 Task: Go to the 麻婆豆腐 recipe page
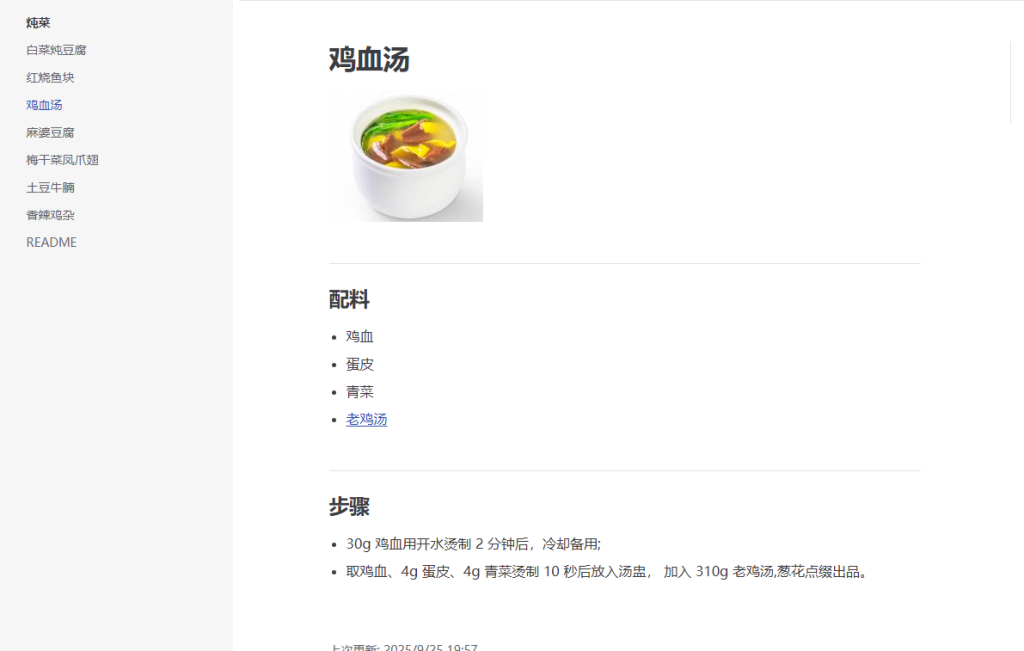pos(50,133)
